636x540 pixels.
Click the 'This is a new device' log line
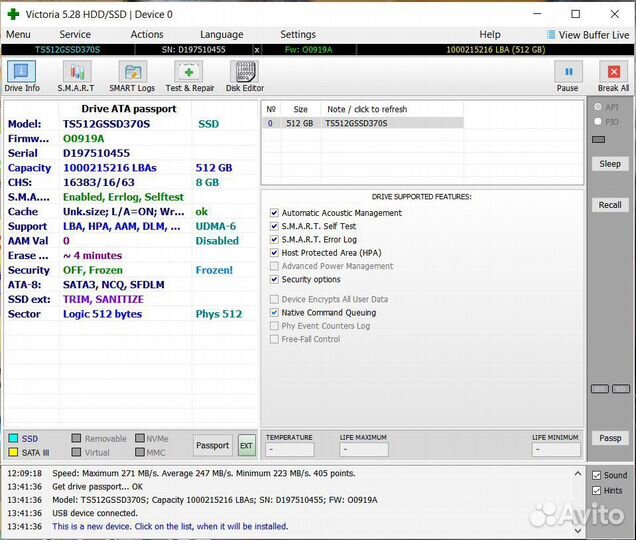170,526
